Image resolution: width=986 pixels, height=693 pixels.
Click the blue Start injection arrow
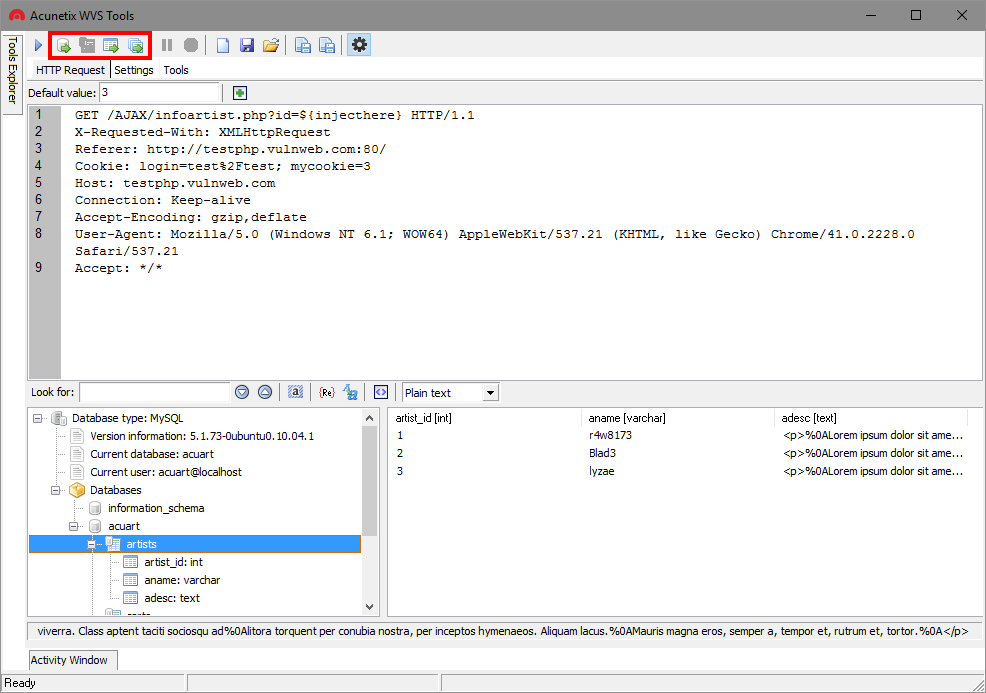[x=38, y=45]
